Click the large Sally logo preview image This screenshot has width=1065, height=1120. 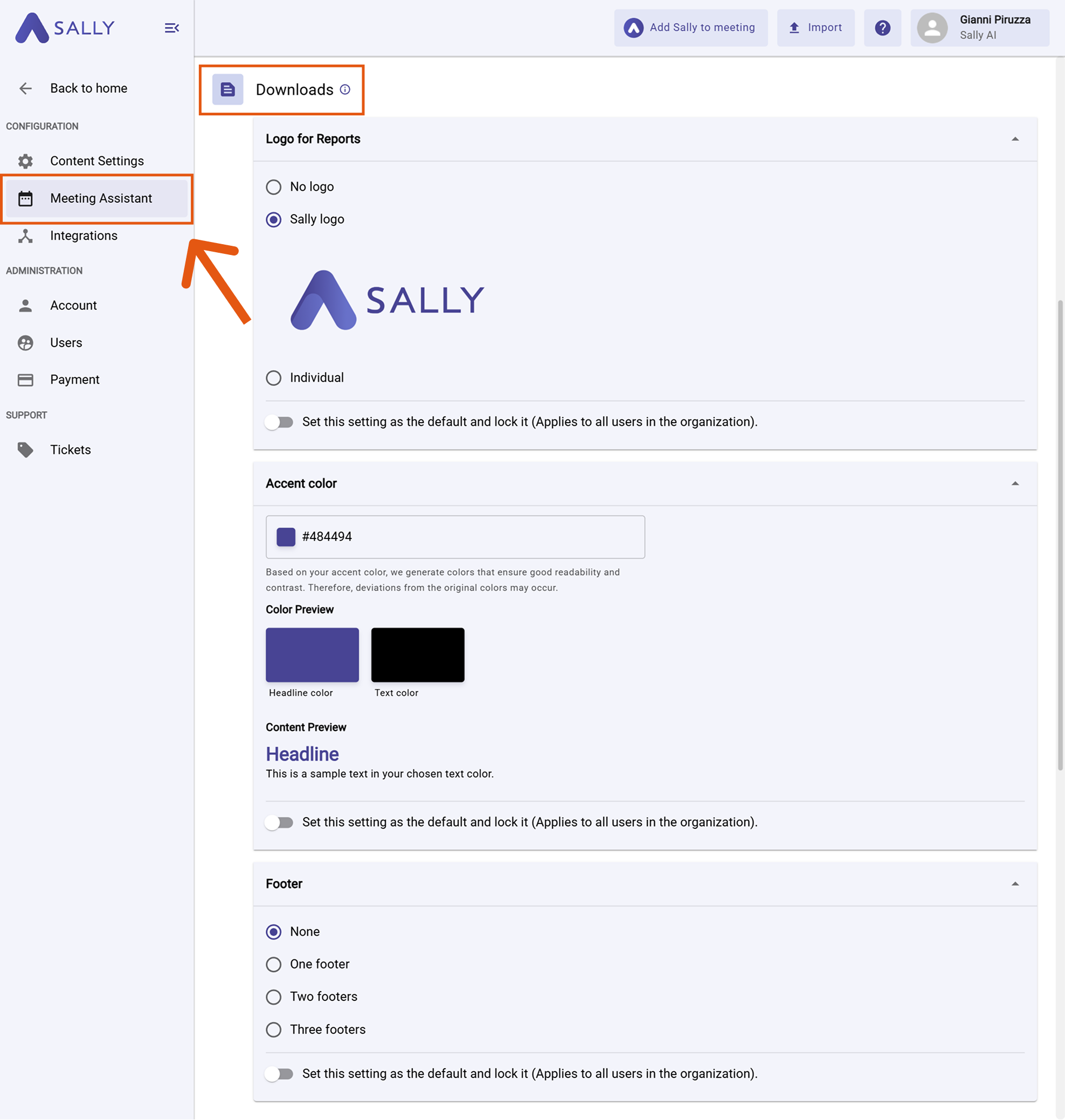387,300
